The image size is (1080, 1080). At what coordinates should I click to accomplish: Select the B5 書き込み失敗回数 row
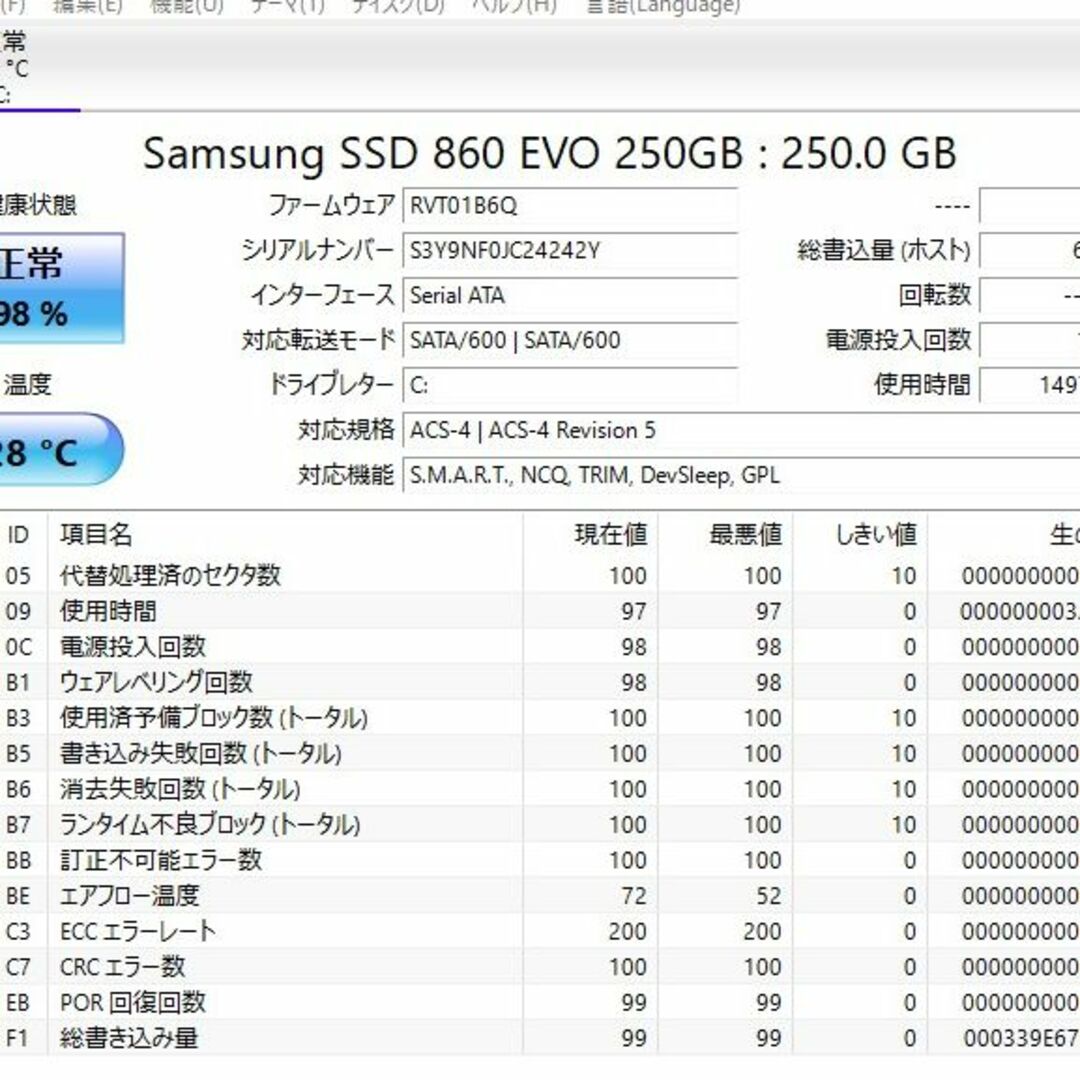point(540,754)
